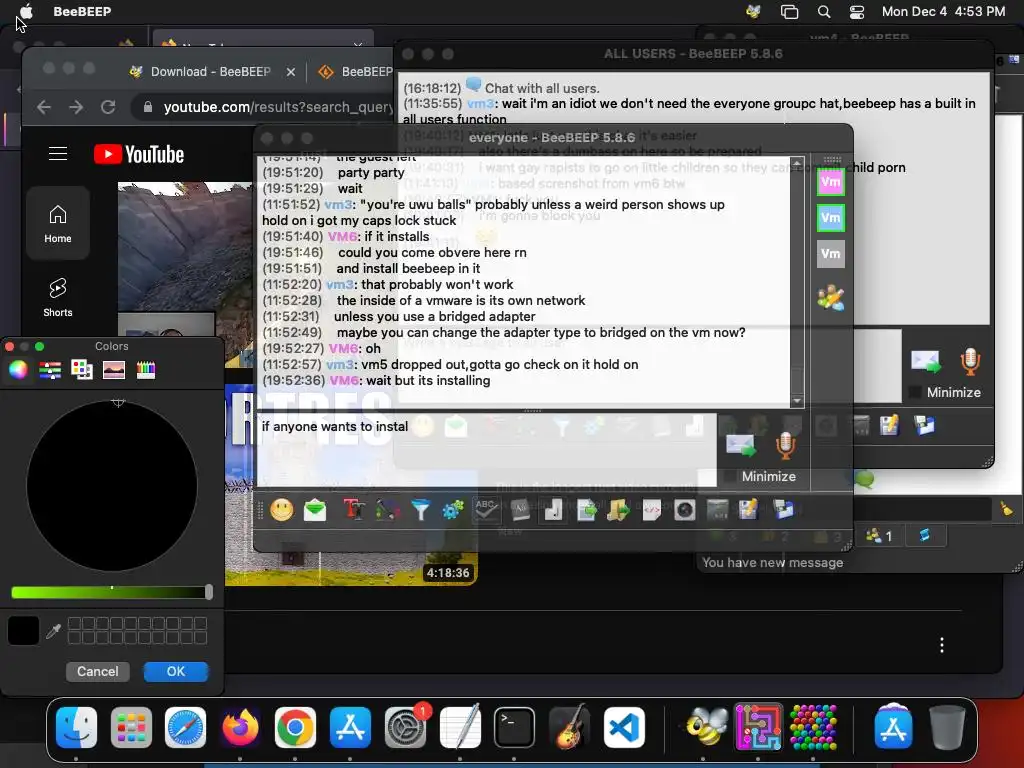Switch to Download - BeeBEEP browser tab
1024x768 pixels.
coord(210,72)
